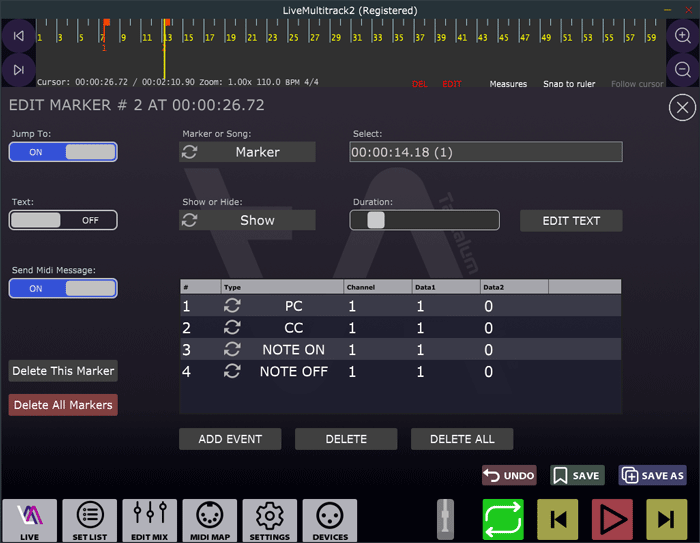
Task: Select the Data1 cell of the CC row
Action: coord(446,328)
